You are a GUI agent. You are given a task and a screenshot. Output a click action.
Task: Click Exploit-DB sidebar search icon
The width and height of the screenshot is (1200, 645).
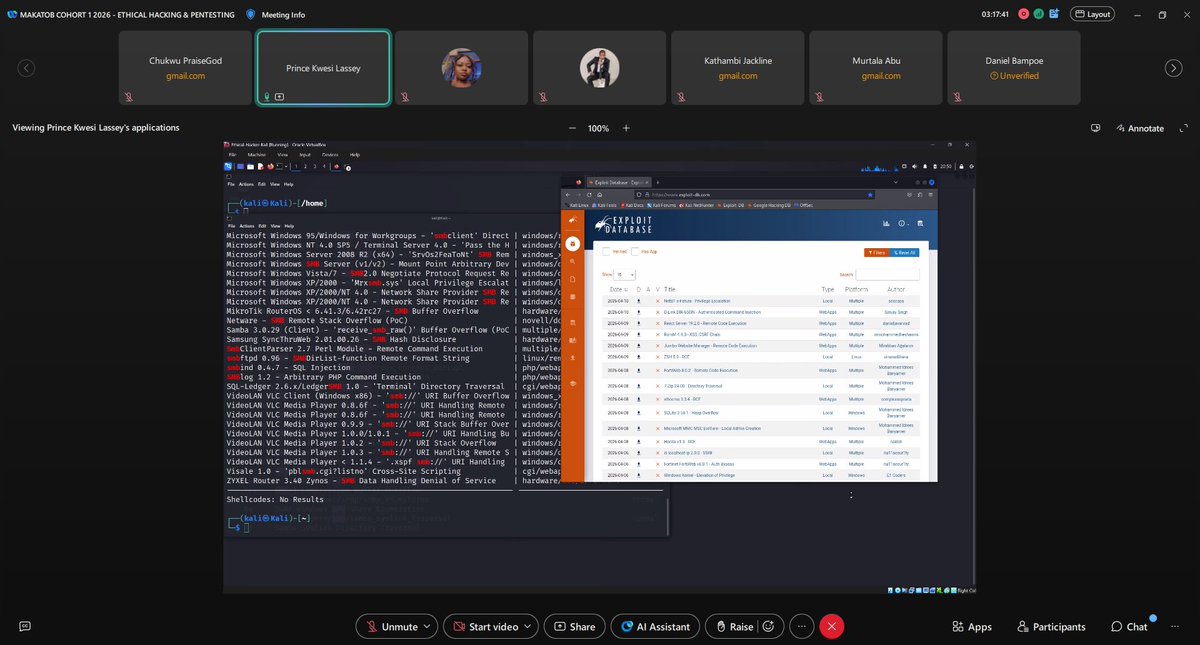[x=572, y=261]
